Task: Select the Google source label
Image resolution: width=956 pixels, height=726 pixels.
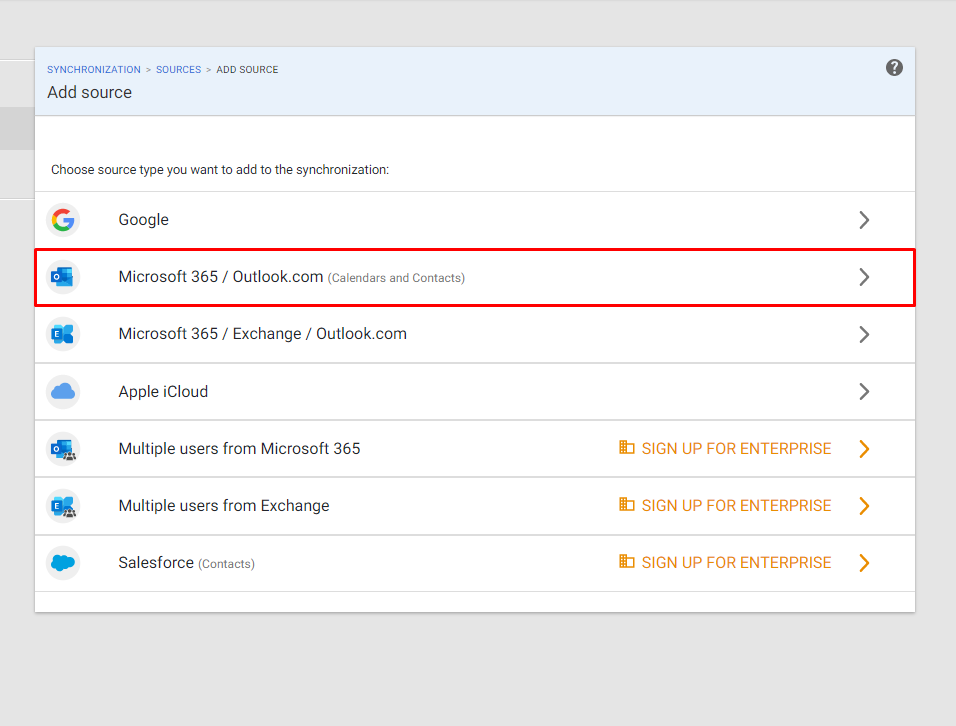Action: point(143,219)
